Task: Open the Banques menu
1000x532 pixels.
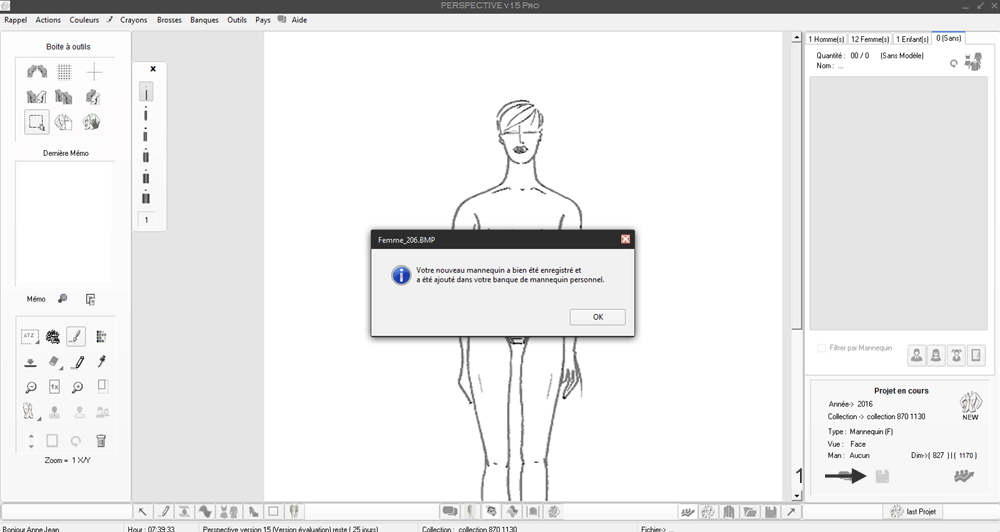Action: click(204, 20)
